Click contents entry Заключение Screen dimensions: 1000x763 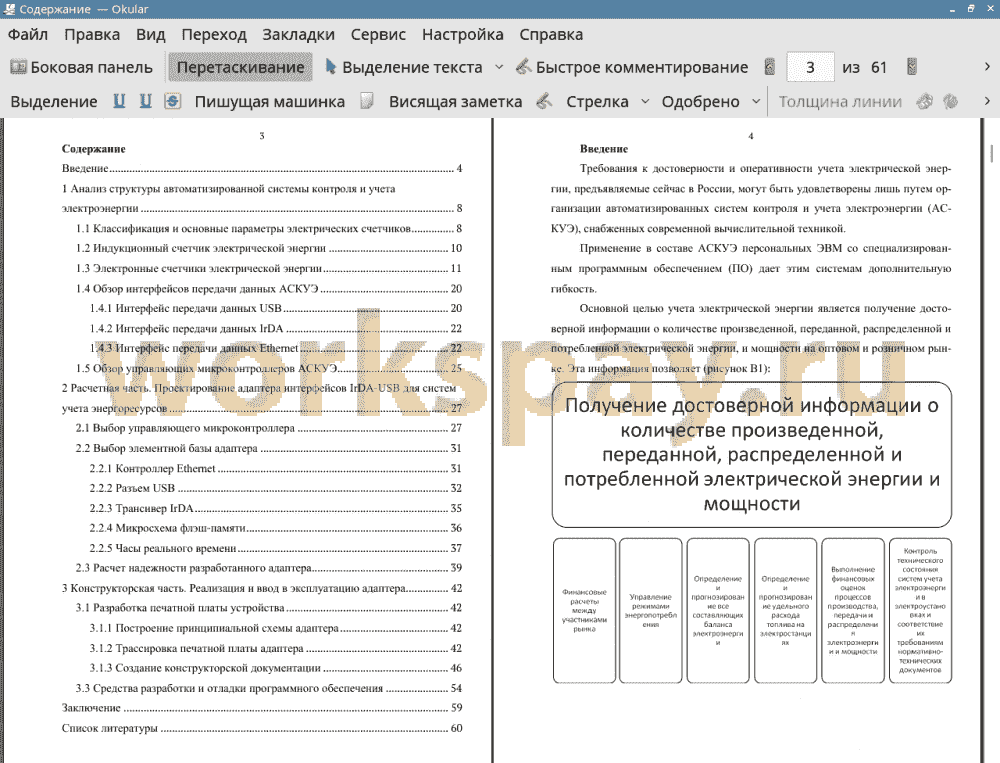pos(262,708)
